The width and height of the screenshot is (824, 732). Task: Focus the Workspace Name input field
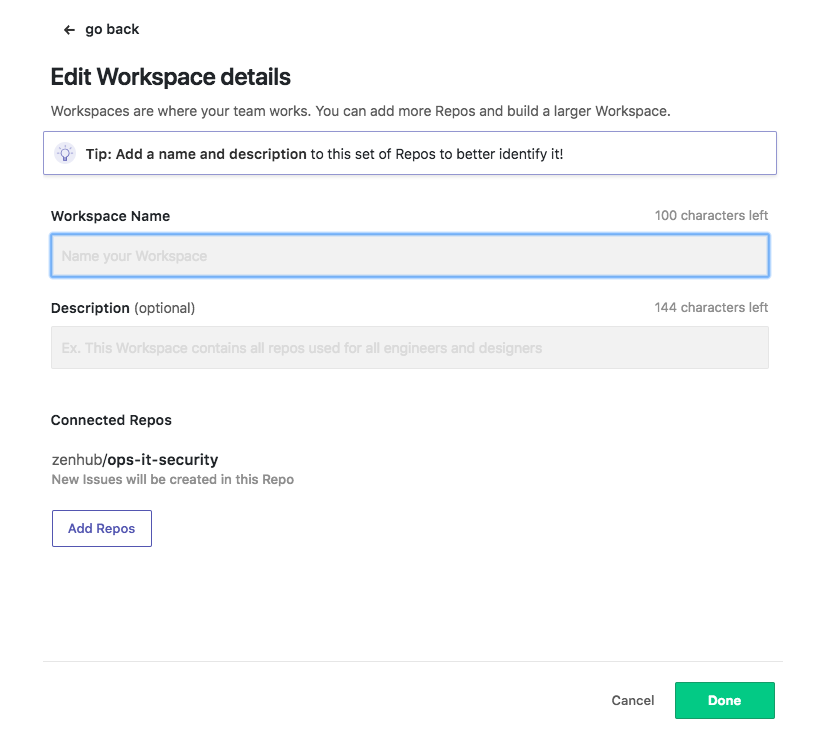[x=410, y=256]
